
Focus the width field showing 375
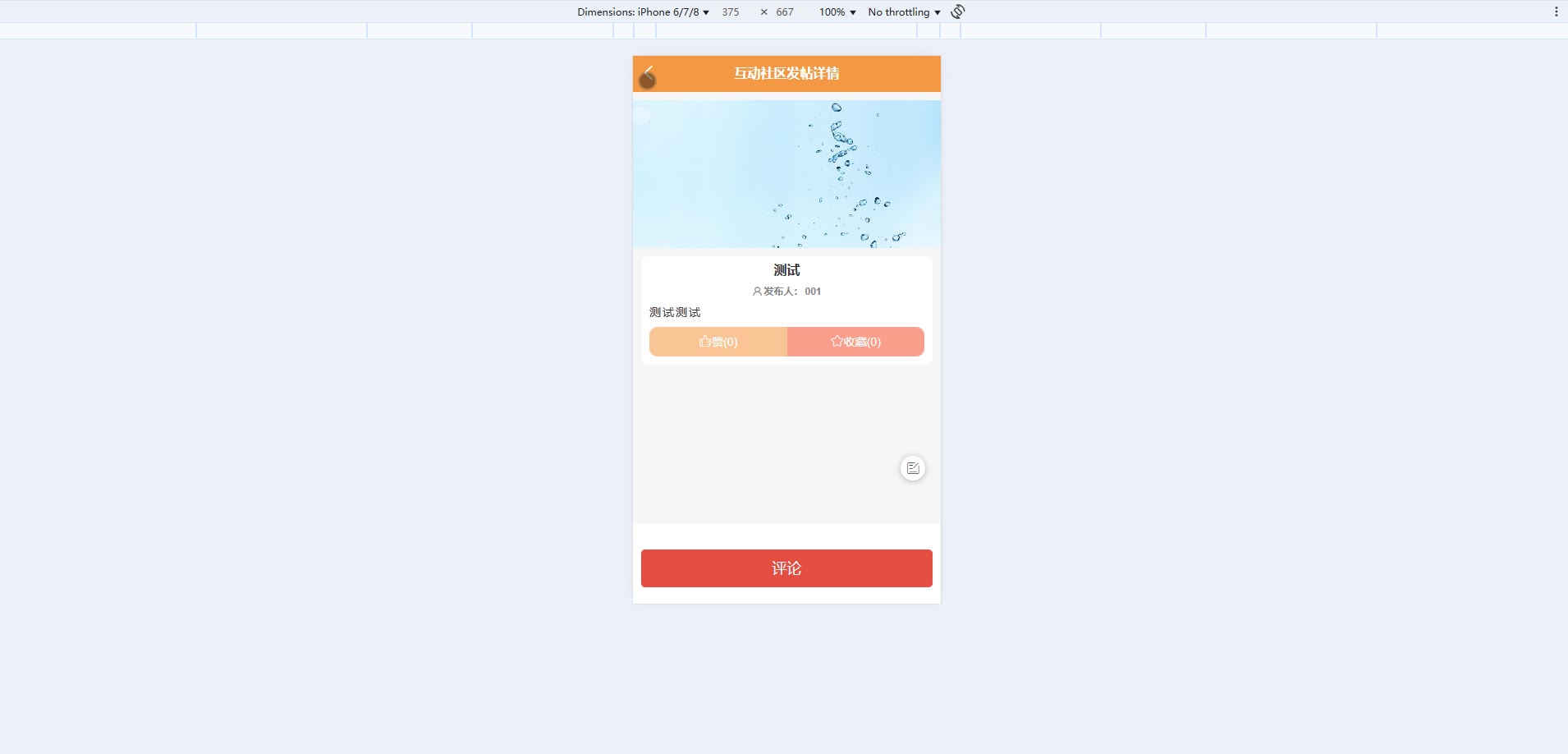[x=731, y=11]
